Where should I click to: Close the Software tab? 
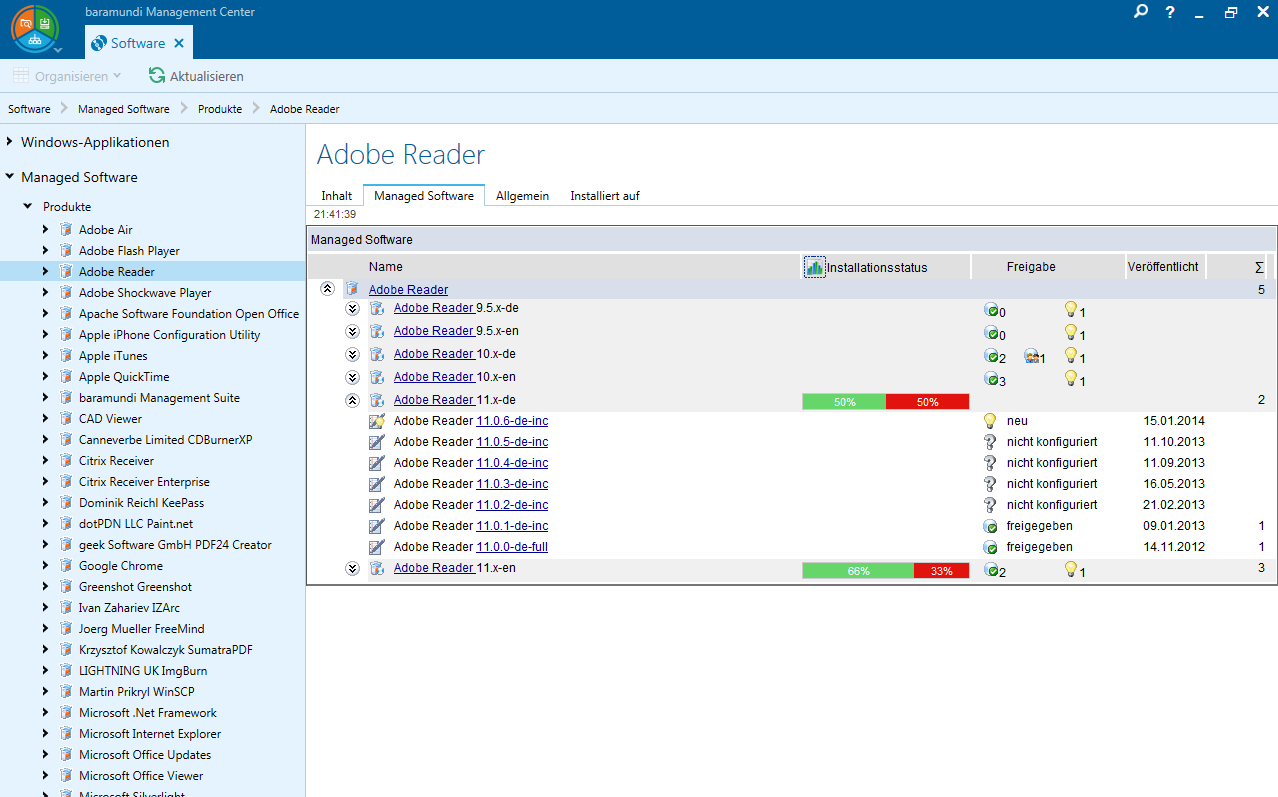pos(179,43)
